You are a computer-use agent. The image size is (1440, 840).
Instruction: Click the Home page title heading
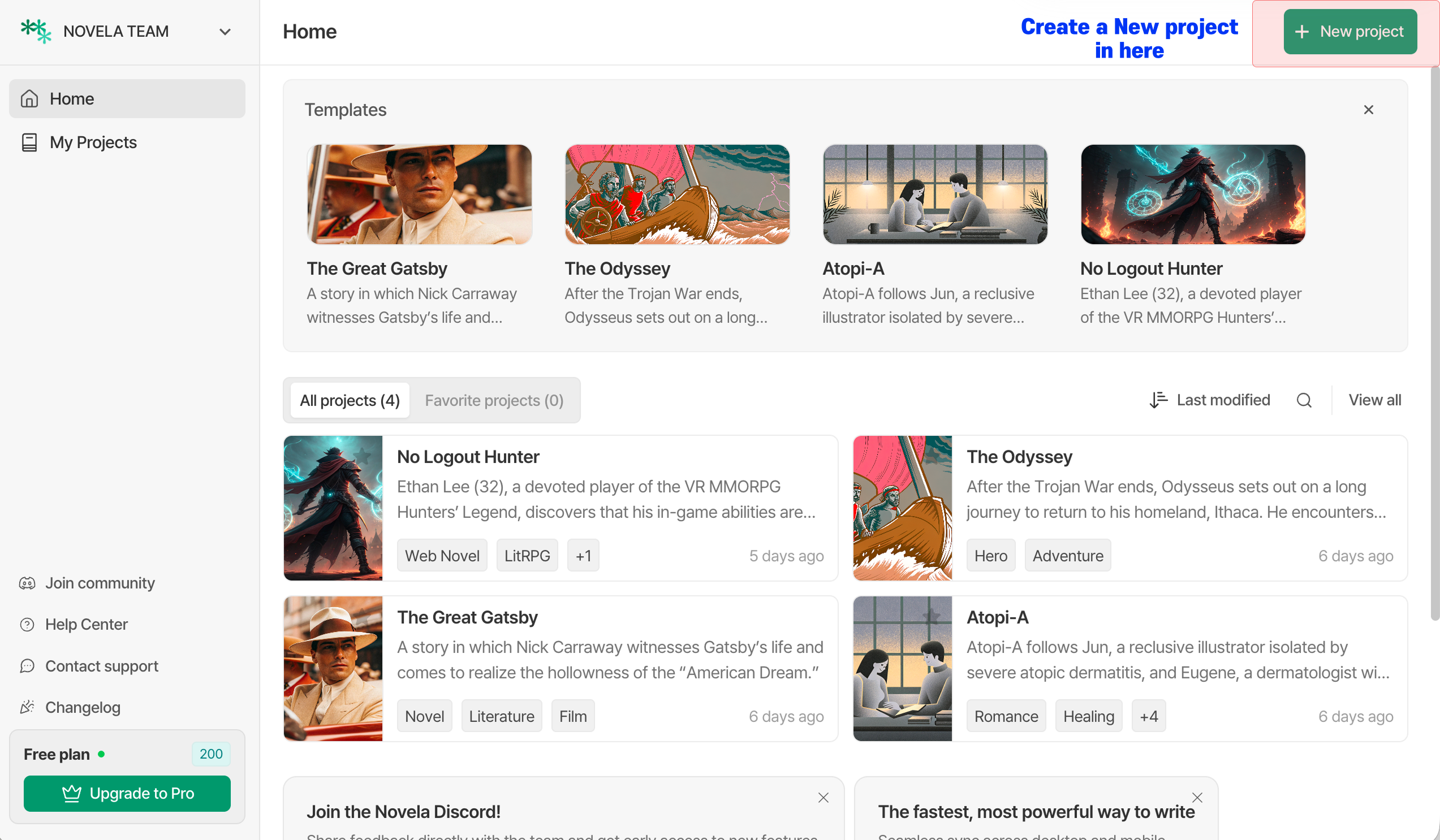pos(310,32)
